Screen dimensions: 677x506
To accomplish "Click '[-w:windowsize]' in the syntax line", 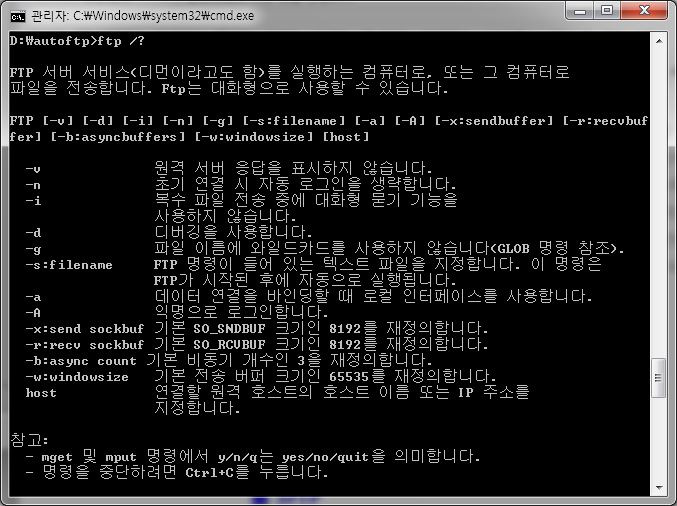I will (x=254, y=137).
